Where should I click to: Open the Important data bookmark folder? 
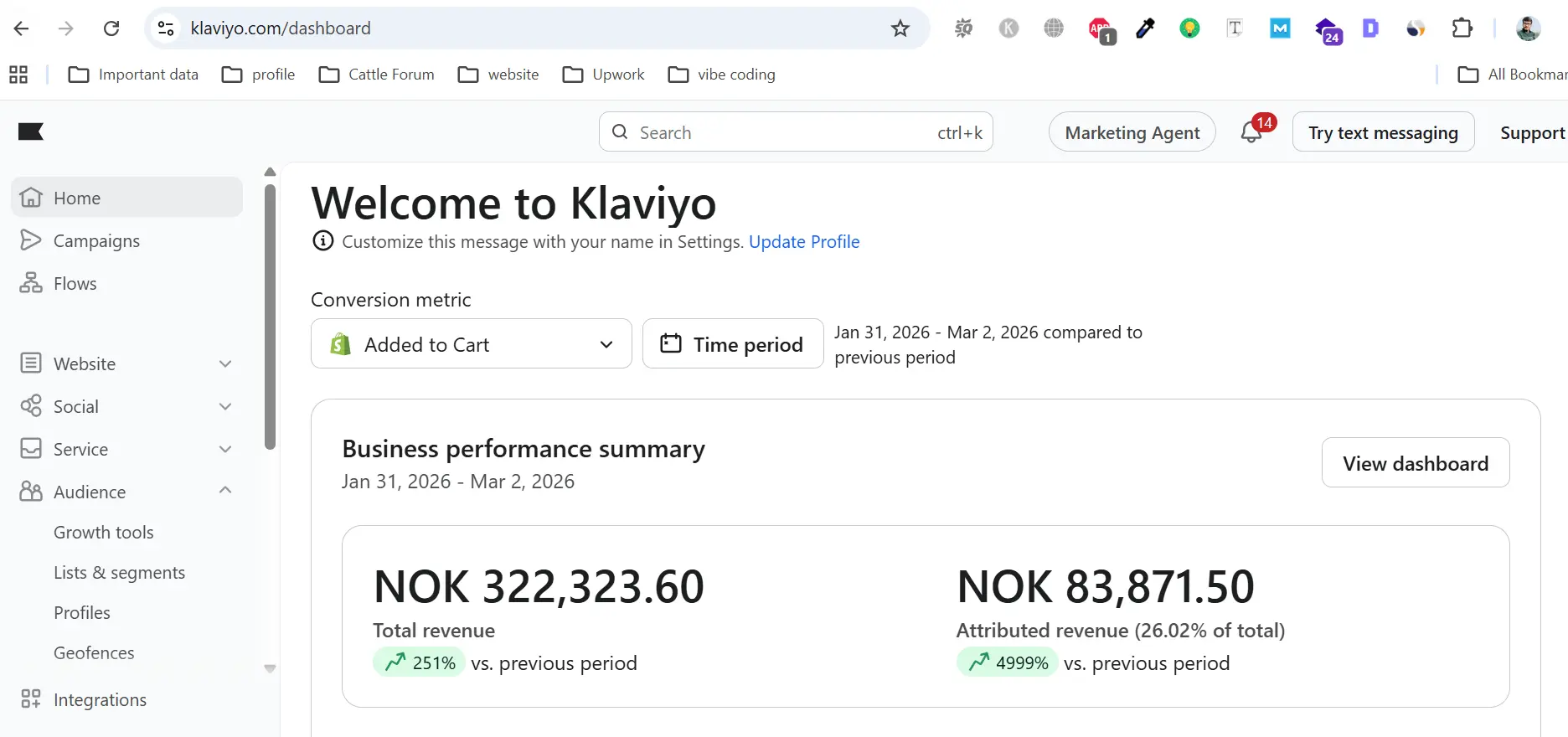click(133, 75)
